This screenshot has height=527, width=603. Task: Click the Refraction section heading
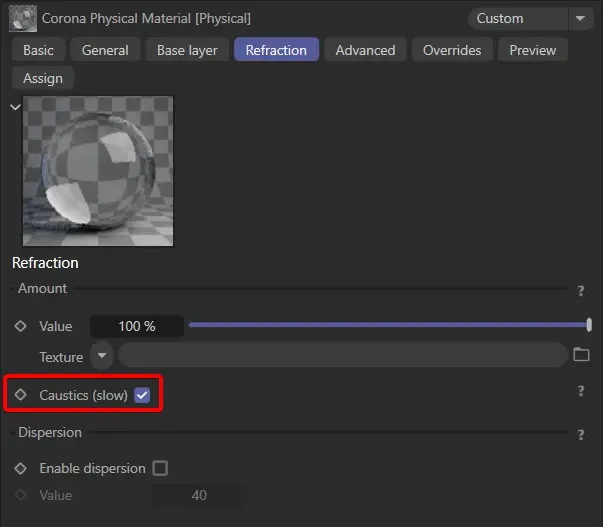45,263
